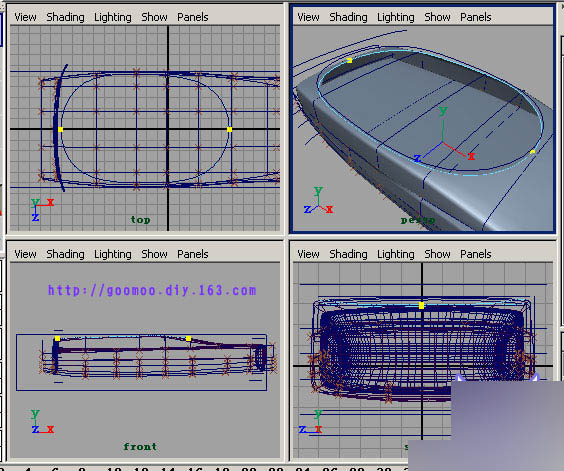Open Shading menu in side viewport

(349, 254)
